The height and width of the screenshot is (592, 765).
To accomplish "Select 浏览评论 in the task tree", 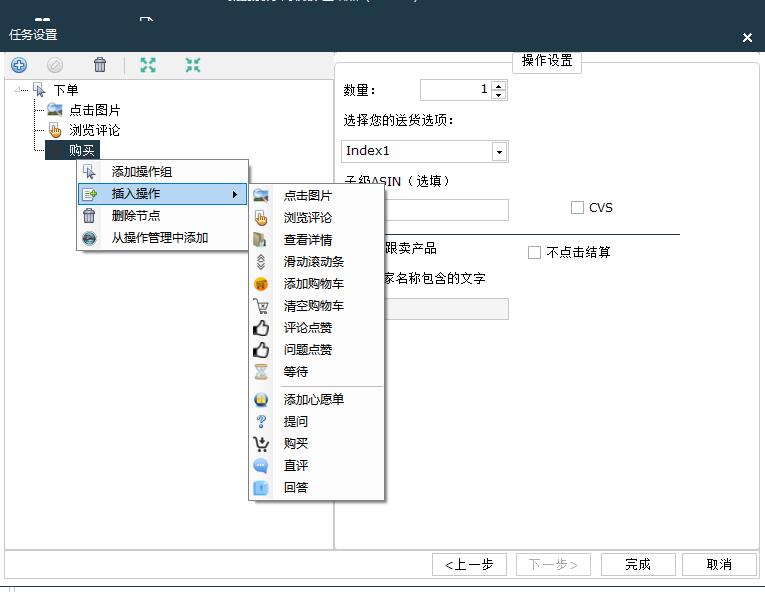I will pos(95,130).
